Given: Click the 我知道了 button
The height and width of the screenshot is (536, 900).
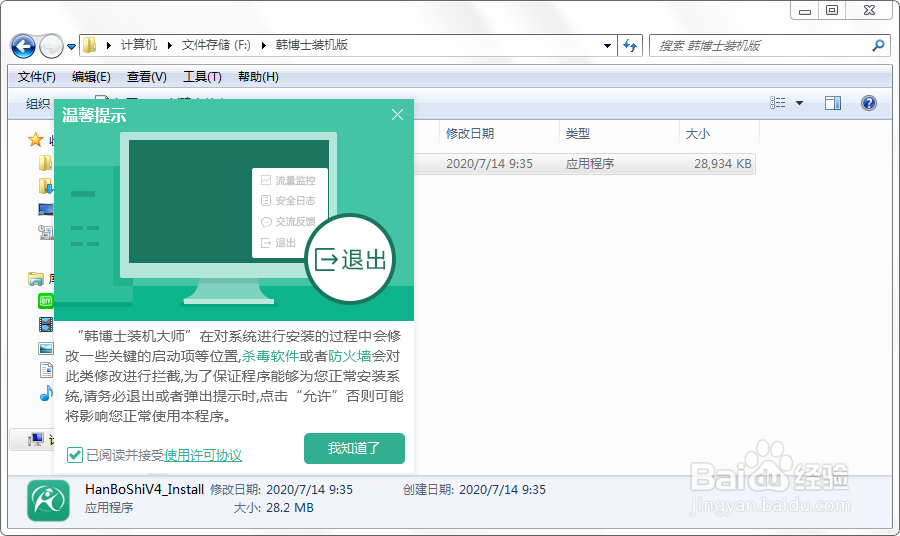Looking at the screenshot, I should tap(354, 448).
